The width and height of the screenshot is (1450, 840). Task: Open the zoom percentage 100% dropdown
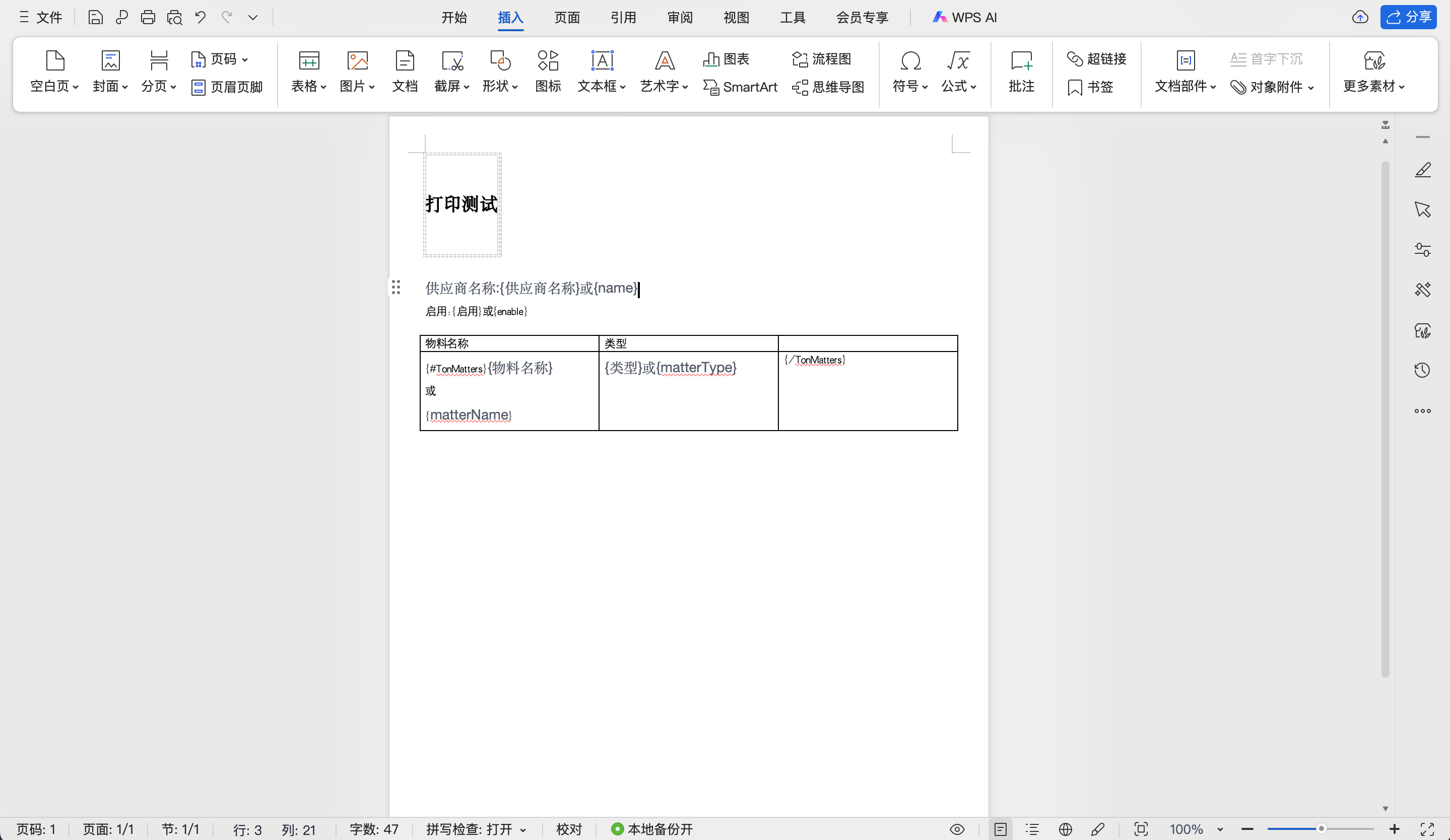[x=1220, y=829]
